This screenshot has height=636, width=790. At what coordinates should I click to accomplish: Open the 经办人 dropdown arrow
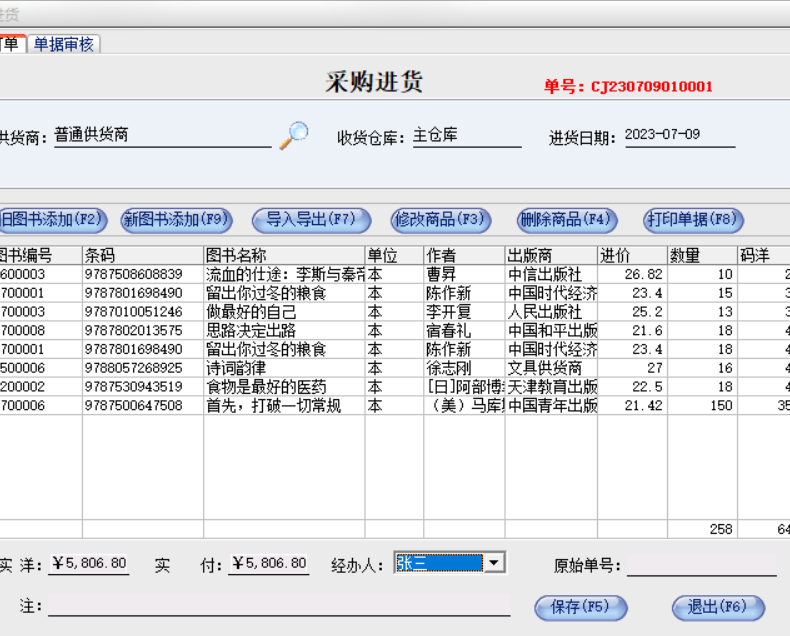pyautogui.click(x=495, y=562)
